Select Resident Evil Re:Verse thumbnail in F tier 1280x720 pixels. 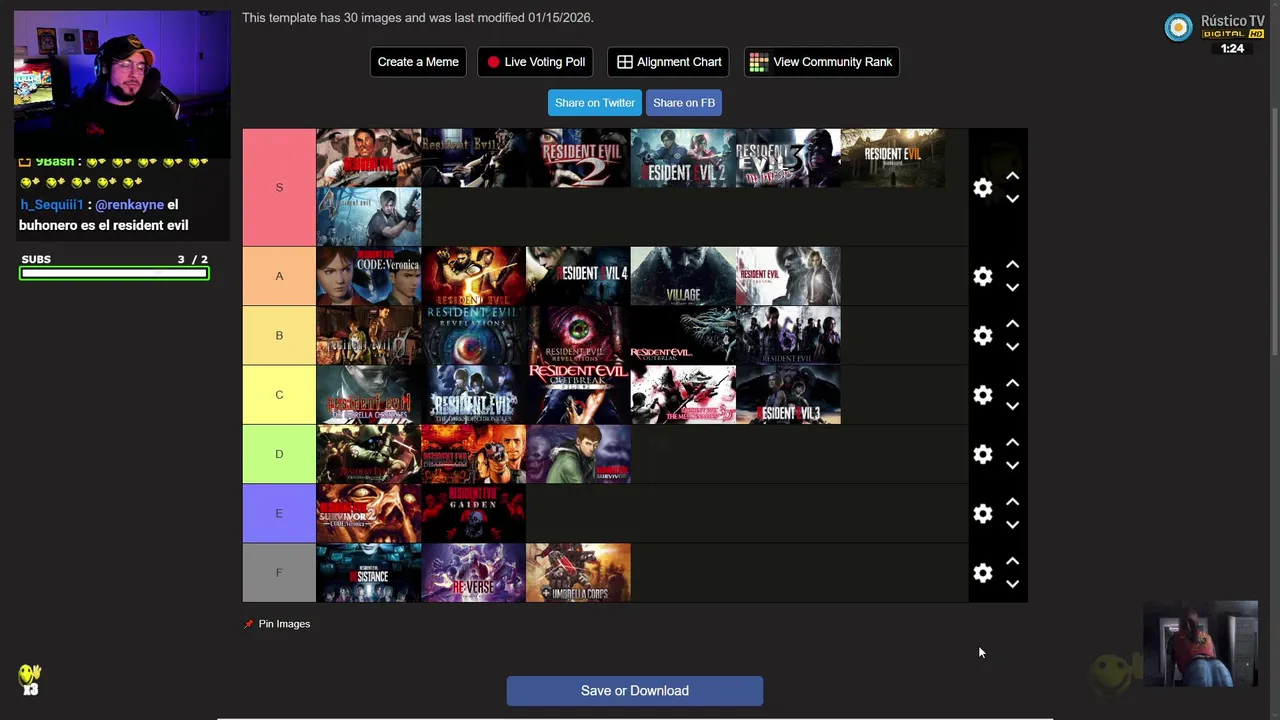[x=473, y=573]
